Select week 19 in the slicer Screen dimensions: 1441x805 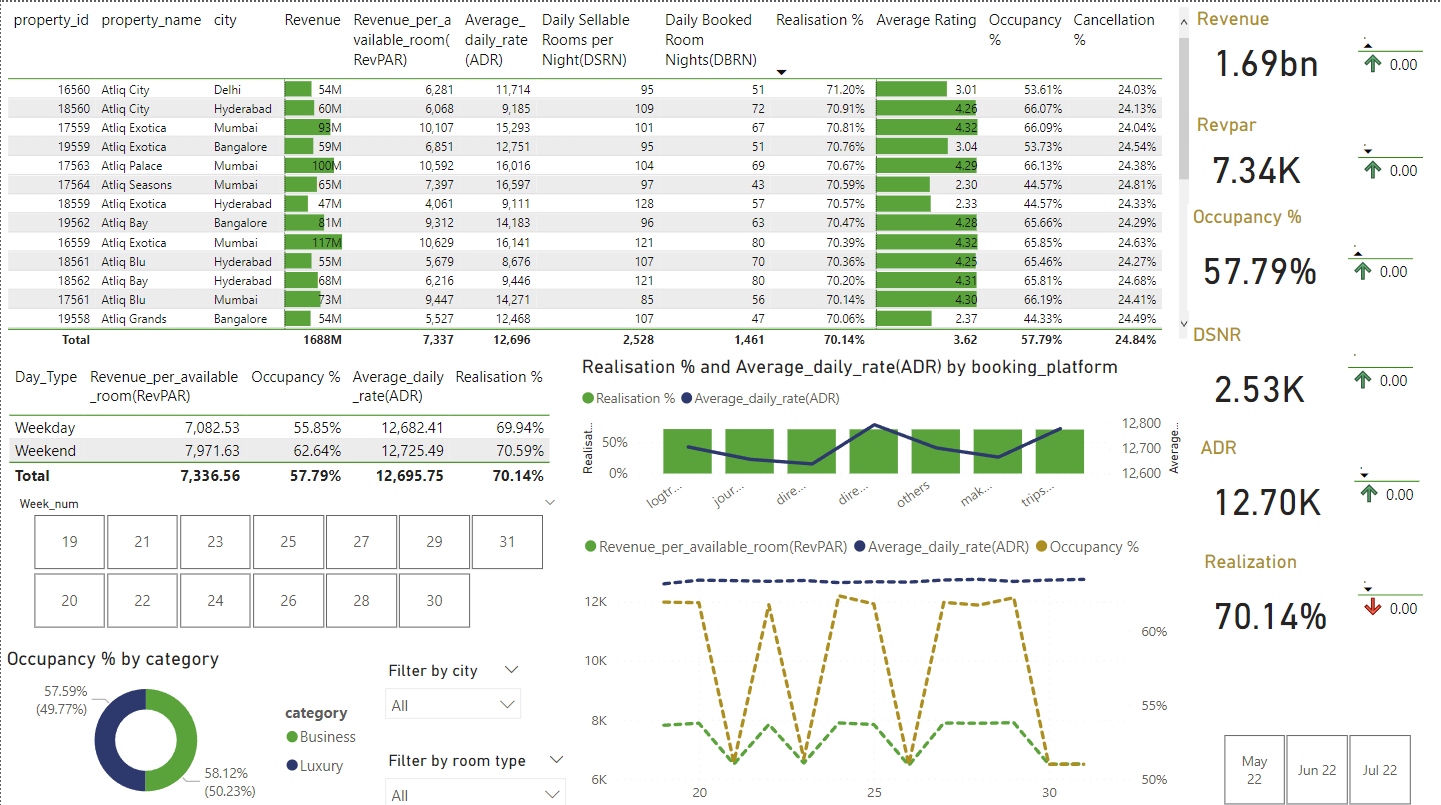pyautogui.click(x=69, y=541)
